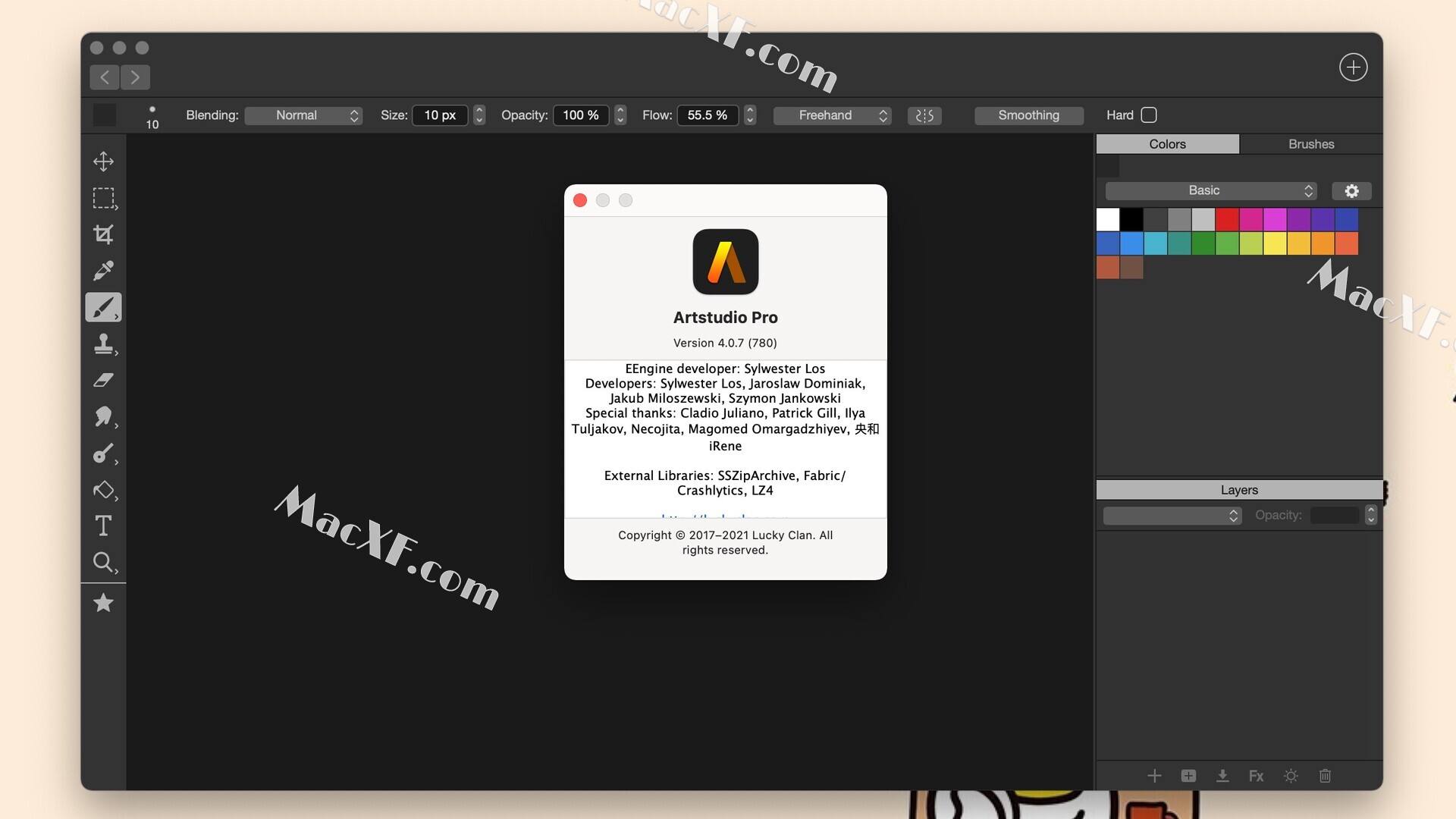The image size is (1456, 819).
Task: Select the Text tool
Action: pos(103,526)
